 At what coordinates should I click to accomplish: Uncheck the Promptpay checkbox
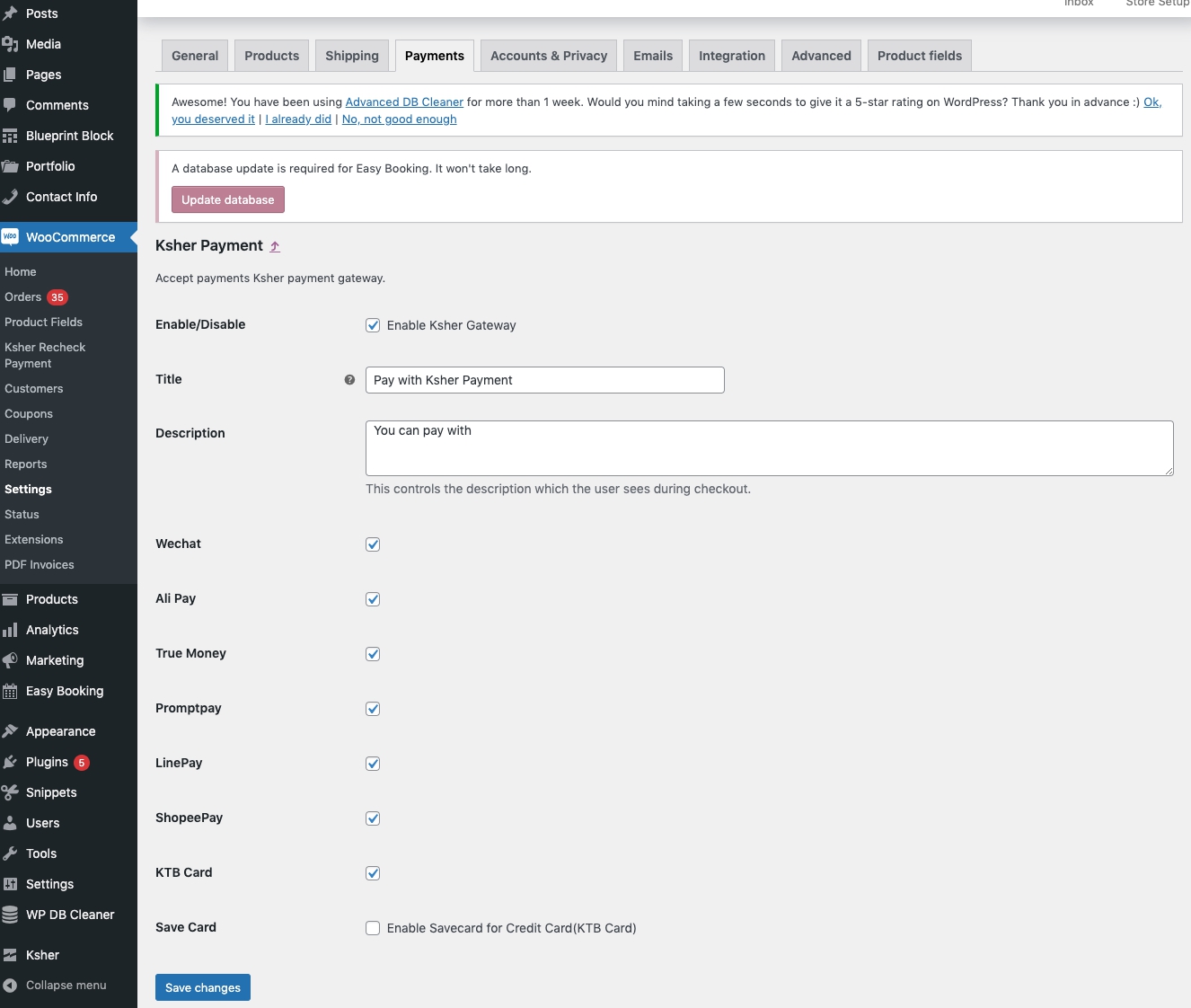pyautogui.click(x=373, y=709)
